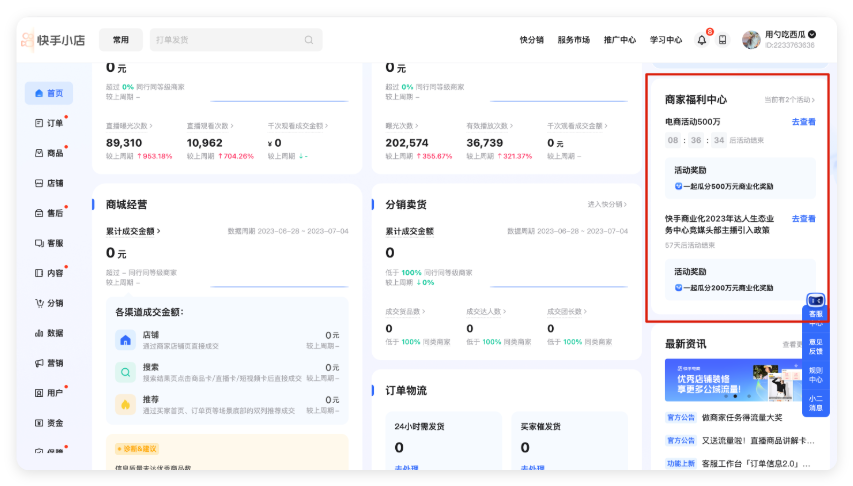Open 服务市场 in top navigation

pyautogui.click(x=573, y=40)
